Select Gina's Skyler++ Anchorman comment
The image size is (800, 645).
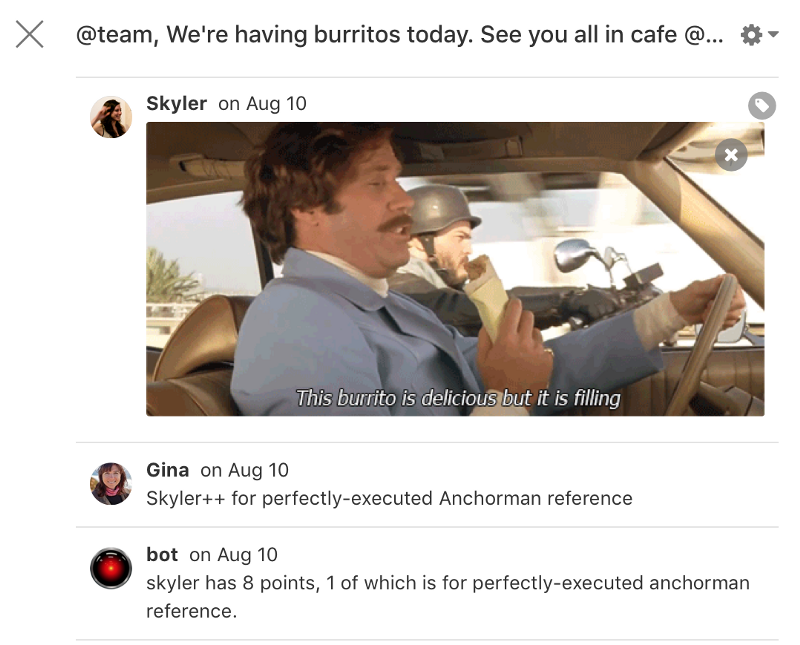click(389, 498)
